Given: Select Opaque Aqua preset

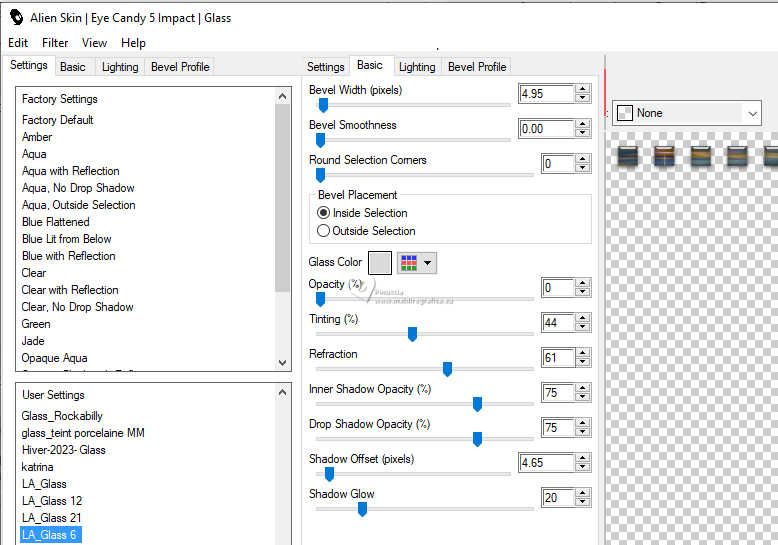Looking at the screenshot, I should tap(55, 358).
